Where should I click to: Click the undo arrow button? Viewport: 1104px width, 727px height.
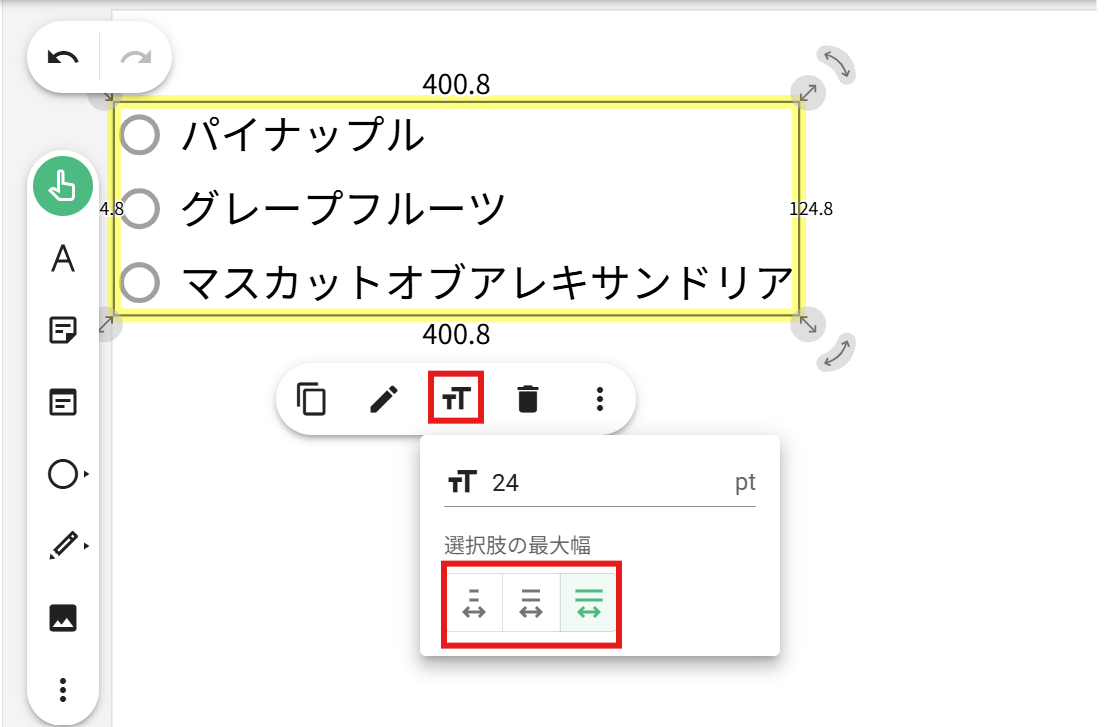pos(64,58)
